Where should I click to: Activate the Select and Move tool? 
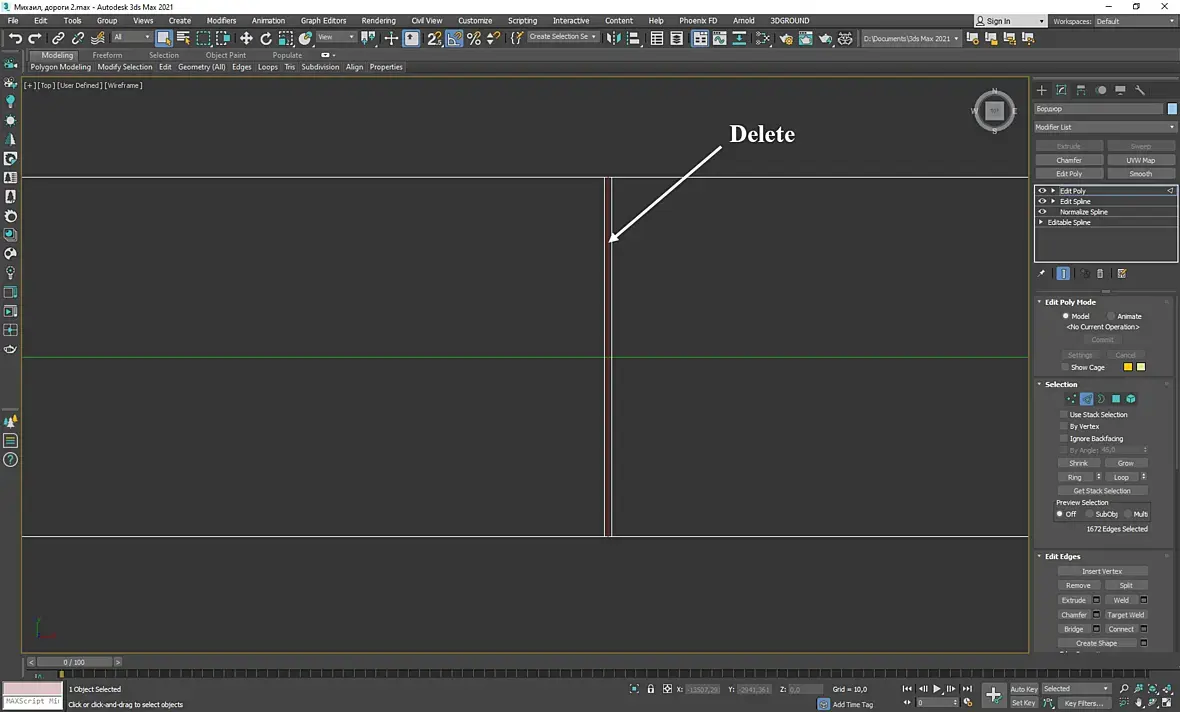(246, 38)
